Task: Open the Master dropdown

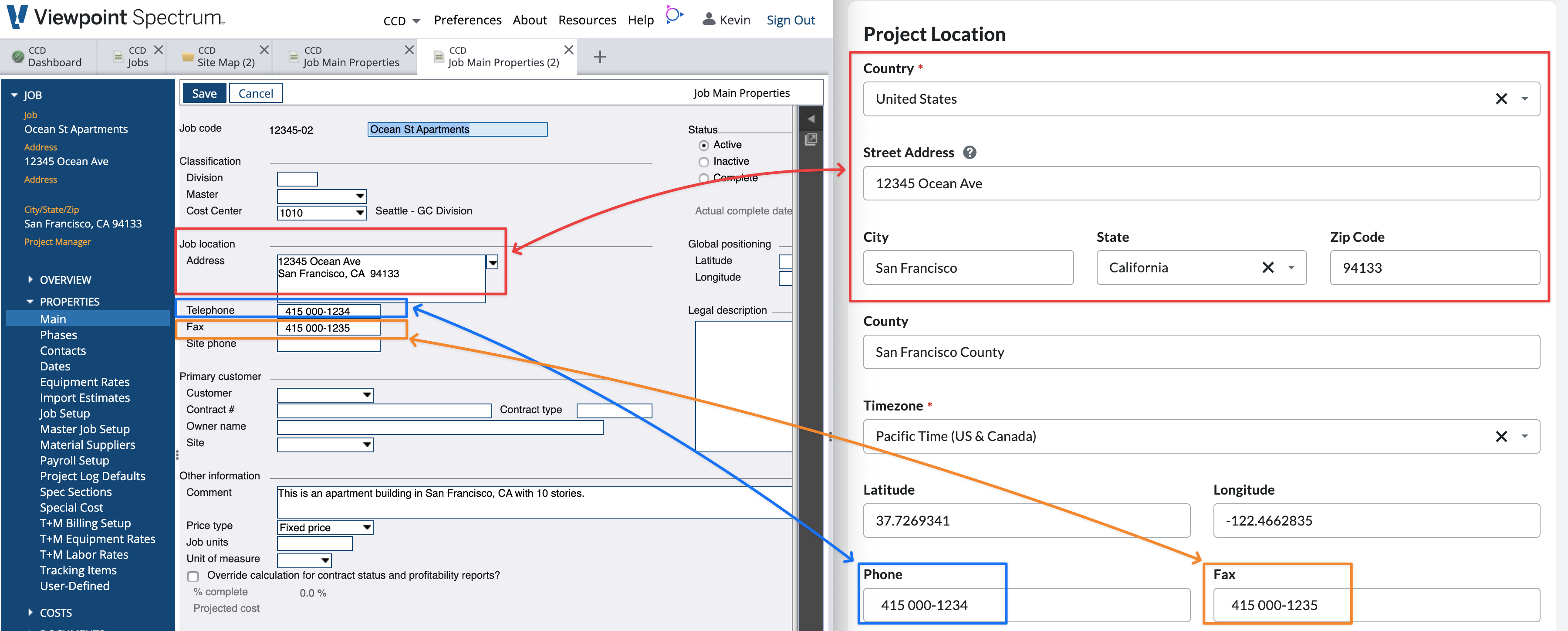Action: 360,196
